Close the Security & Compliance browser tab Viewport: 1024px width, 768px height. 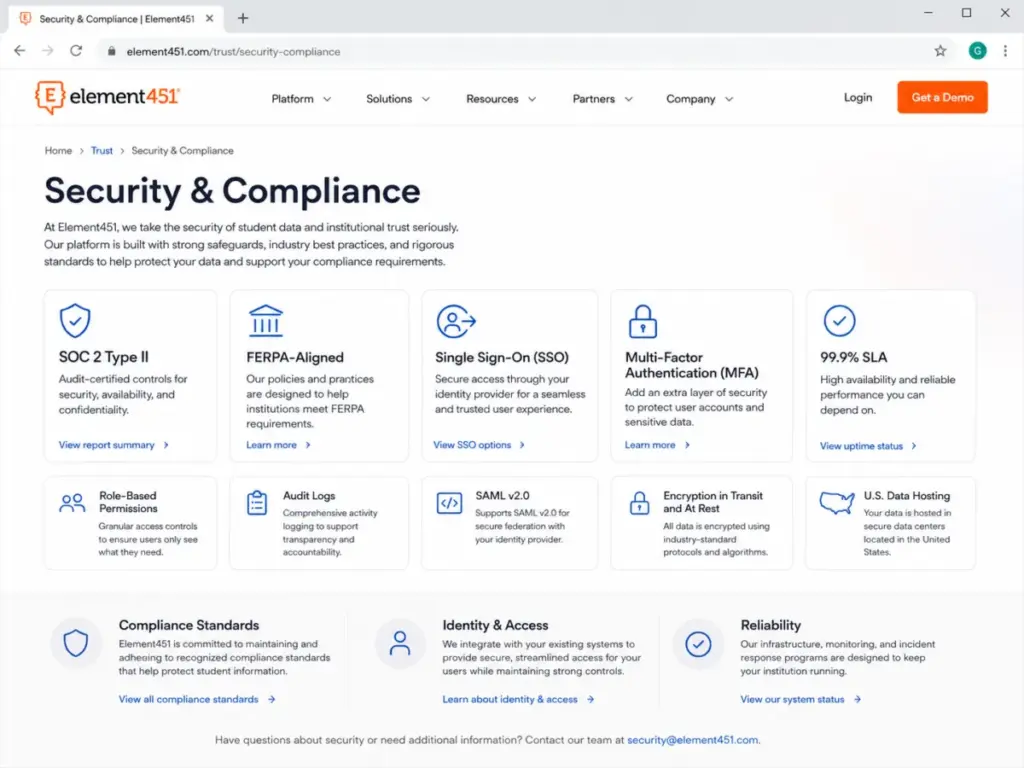pos(210,18)
